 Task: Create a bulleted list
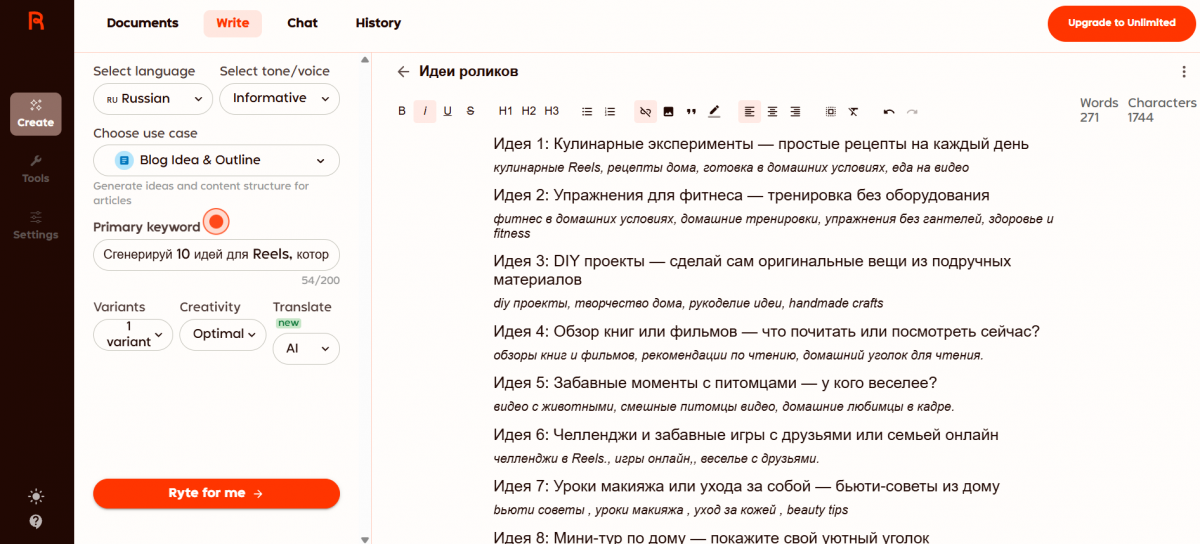click(x=587, y=111)
